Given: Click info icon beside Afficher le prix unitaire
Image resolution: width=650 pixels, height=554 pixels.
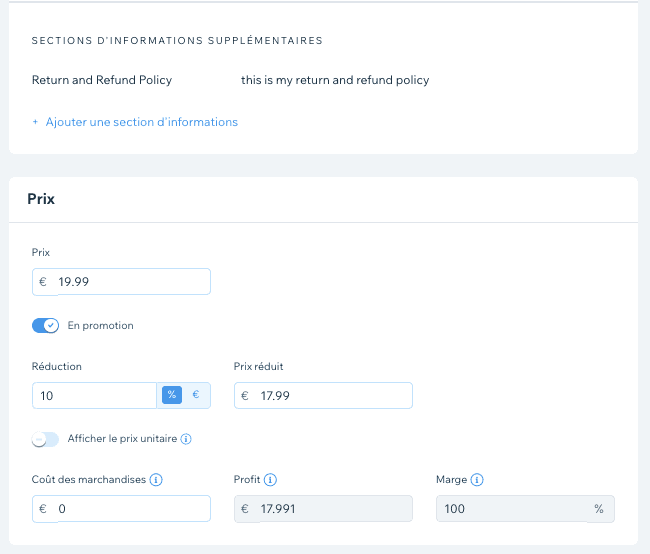Looking at the screenshot, I should (186, 439).
